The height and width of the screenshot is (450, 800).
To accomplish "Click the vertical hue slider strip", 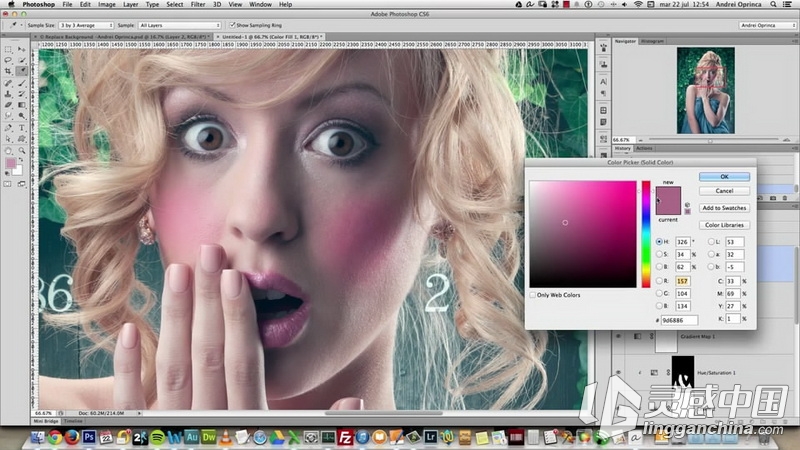I will [x=646, y=234].
